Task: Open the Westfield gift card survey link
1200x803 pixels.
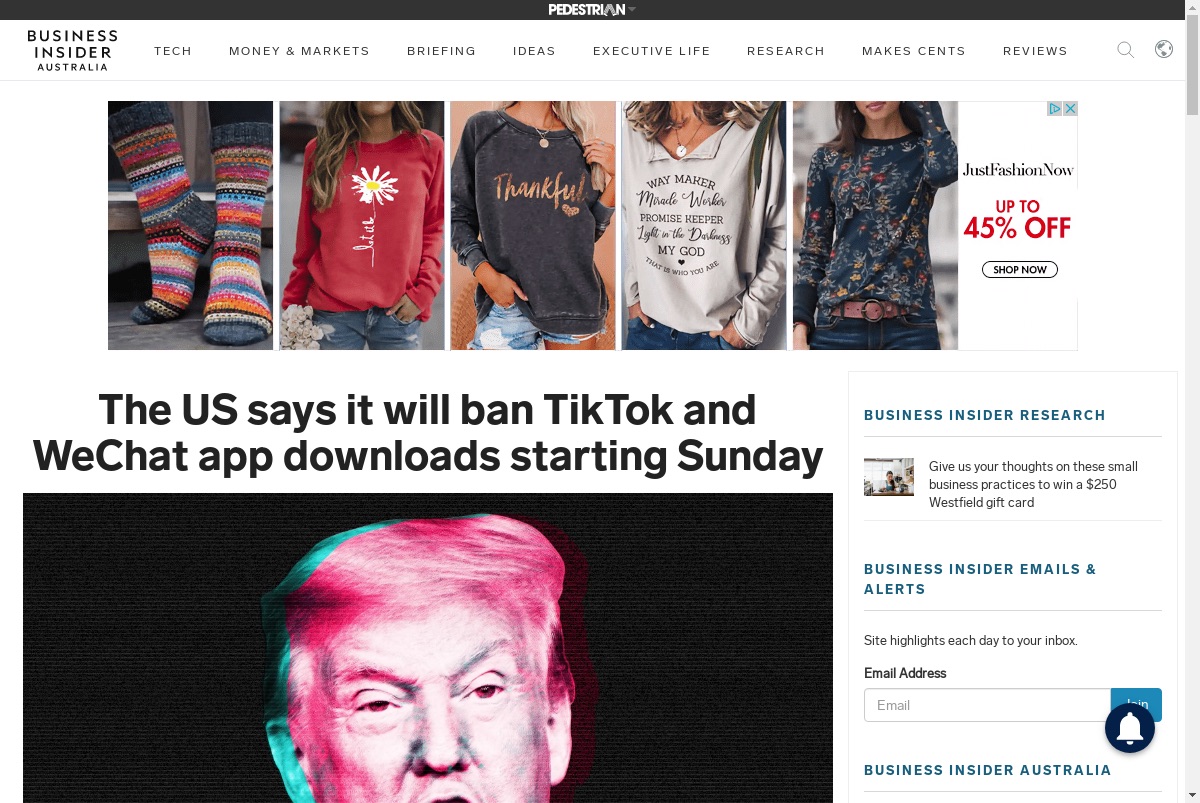Action: click(x=1033, y=484)
